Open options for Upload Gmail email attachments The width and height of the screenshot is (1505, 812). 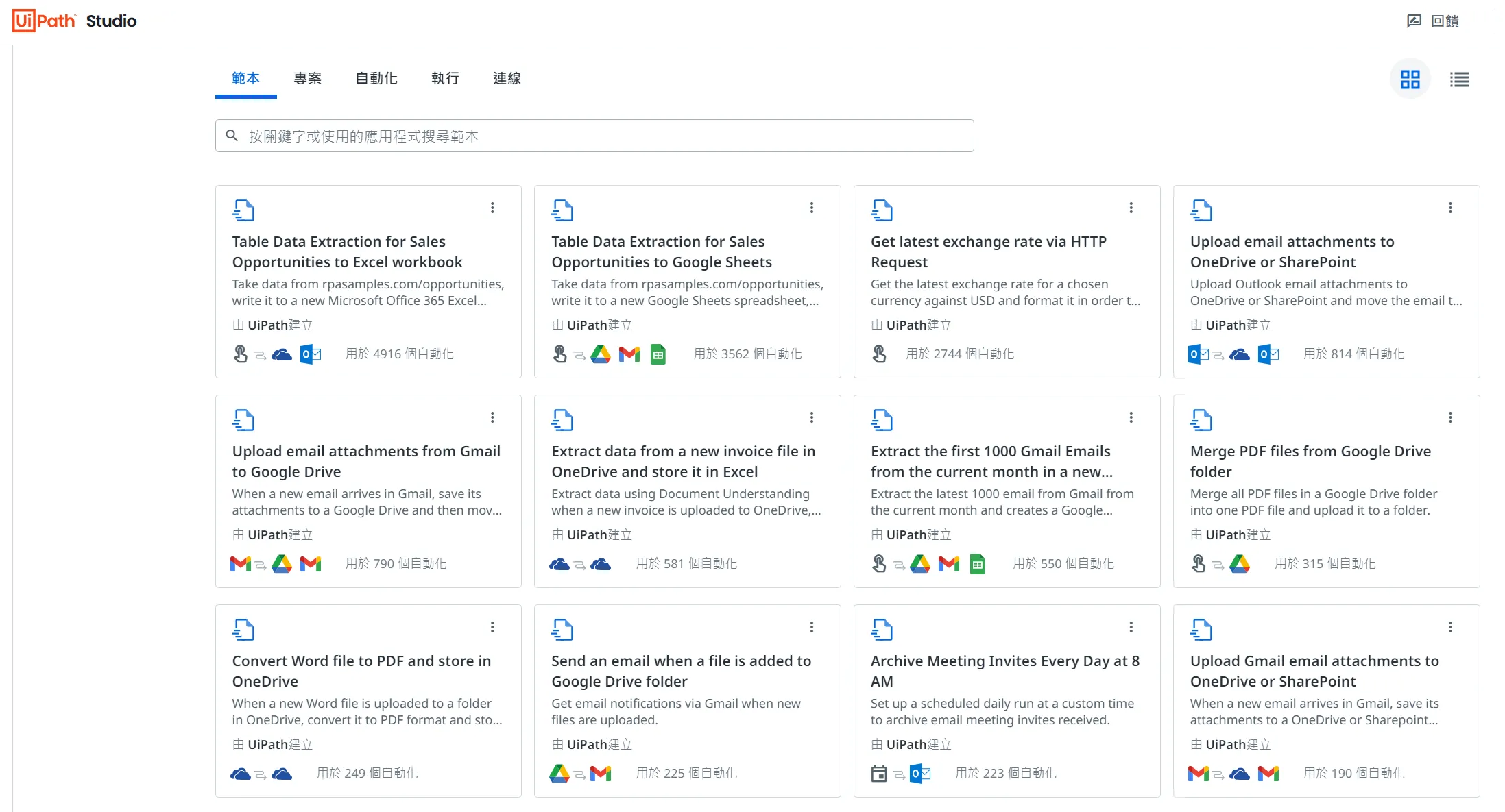(1450, 627)
